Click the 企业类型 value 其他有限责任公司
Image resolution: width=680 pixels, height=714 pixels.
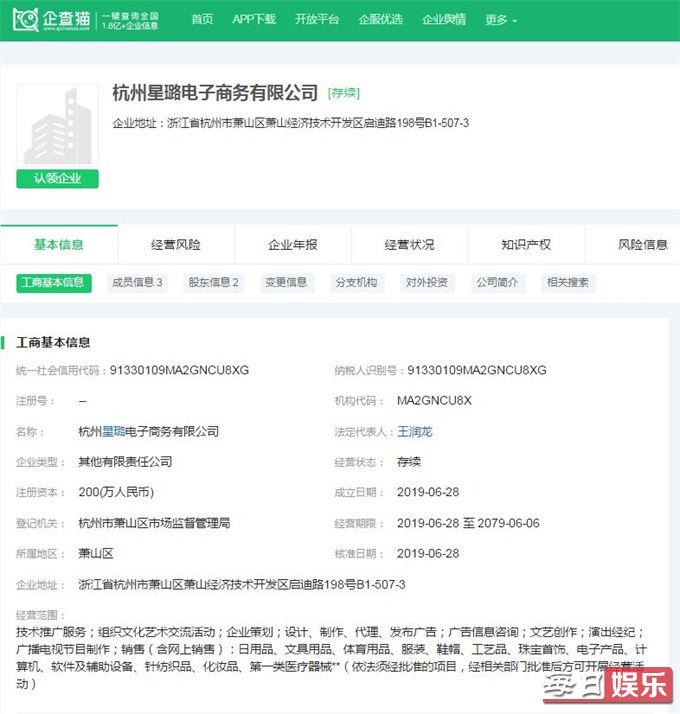point(125,462)
